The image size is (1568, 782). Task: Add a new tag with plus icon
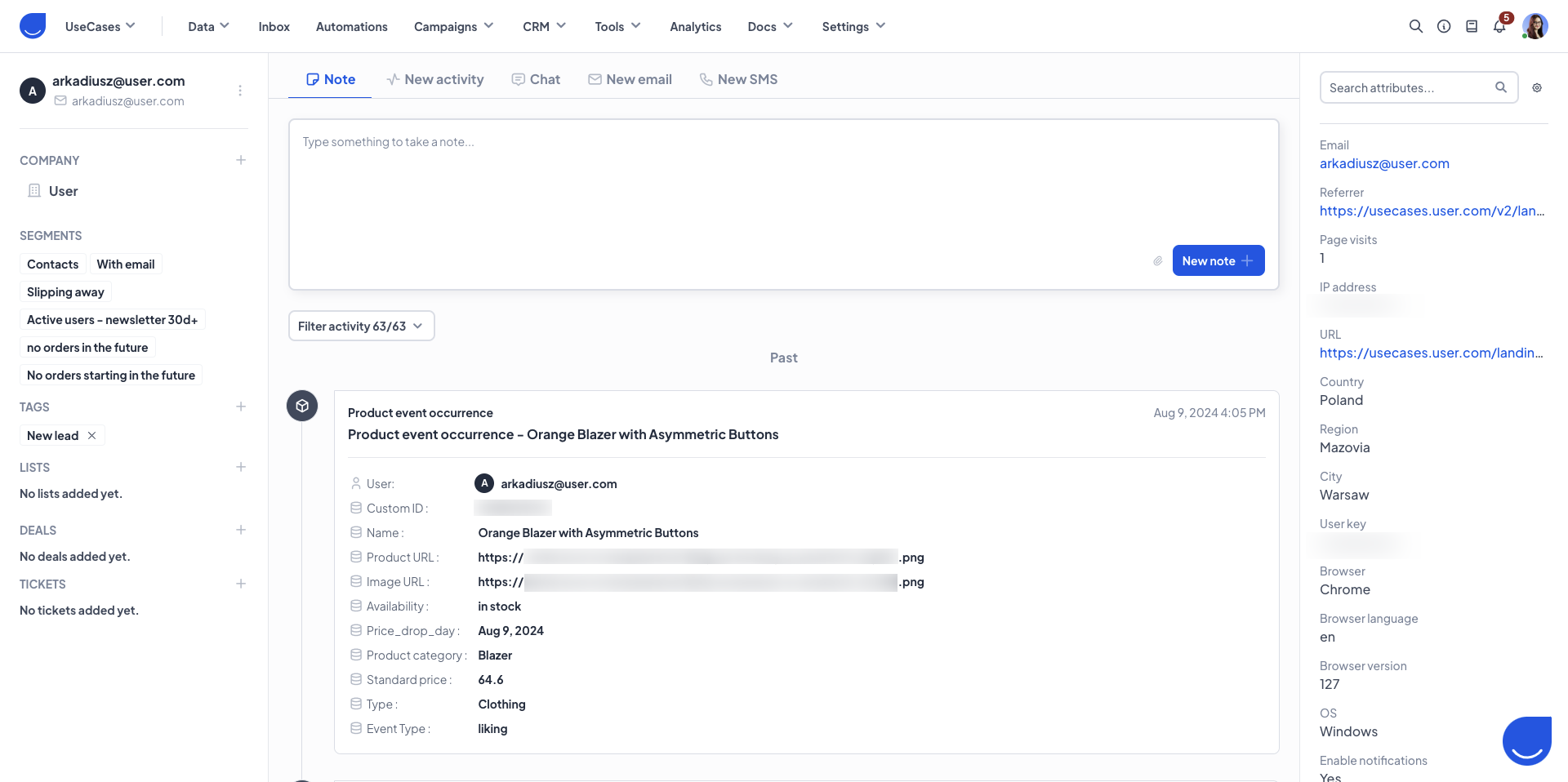(x=241, y=407)
